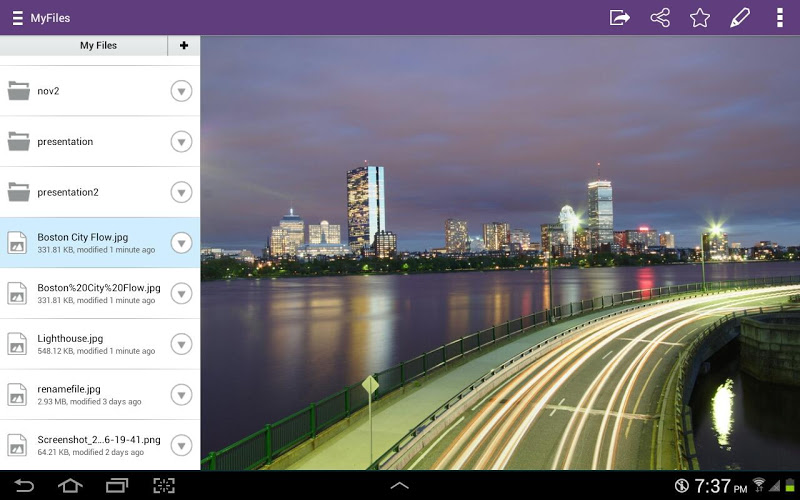Tap the share icon in top bar
This screenshot has width=800, height=500.
(x=660, y=18)
